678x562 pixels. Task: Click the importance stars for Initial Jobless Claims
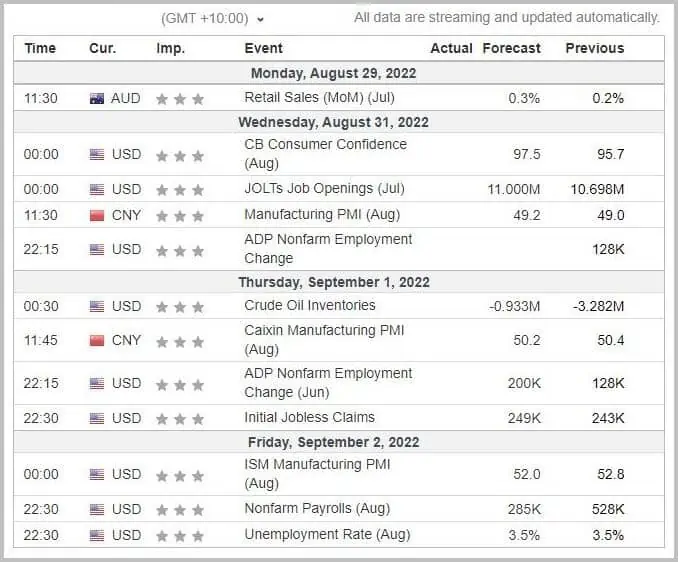point(180,419)
